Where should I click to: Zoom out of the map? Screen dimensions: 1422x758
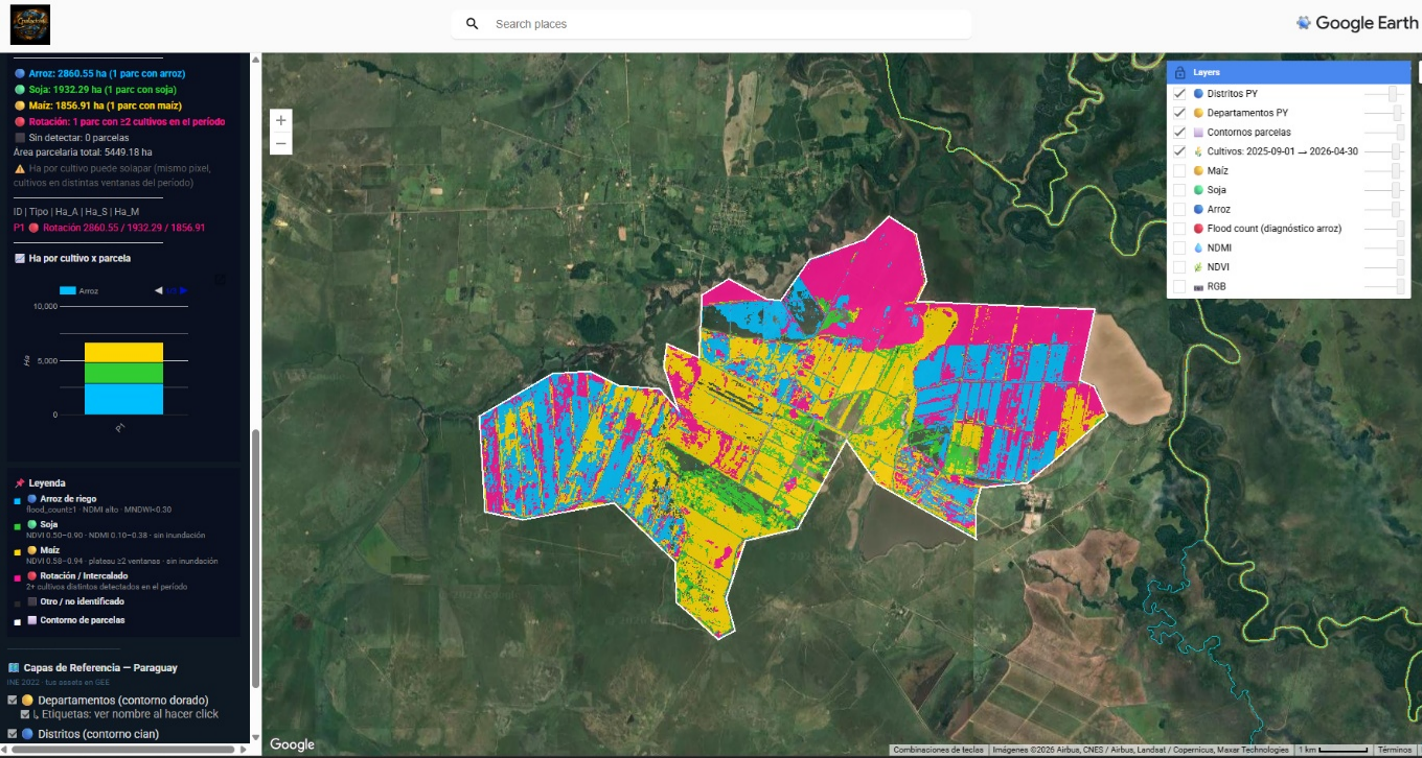point(281,144)
